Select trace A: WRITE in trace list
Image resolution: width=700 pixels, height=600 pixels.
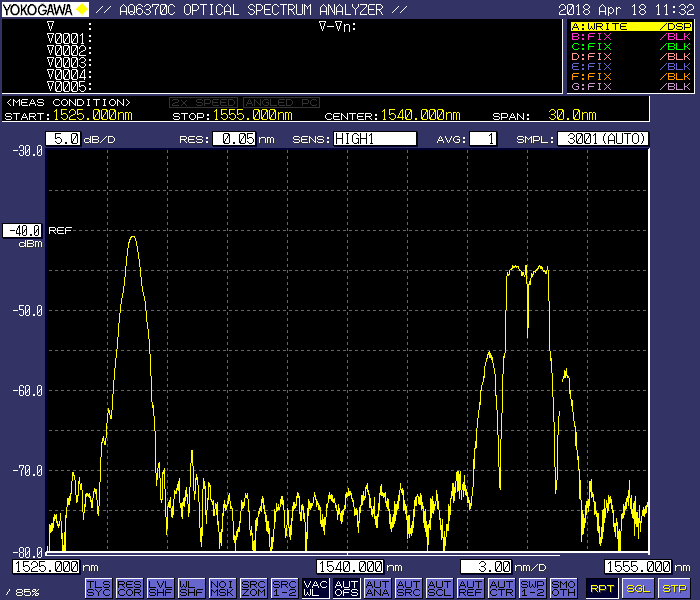pyautogui.click(x=630, y=25)
